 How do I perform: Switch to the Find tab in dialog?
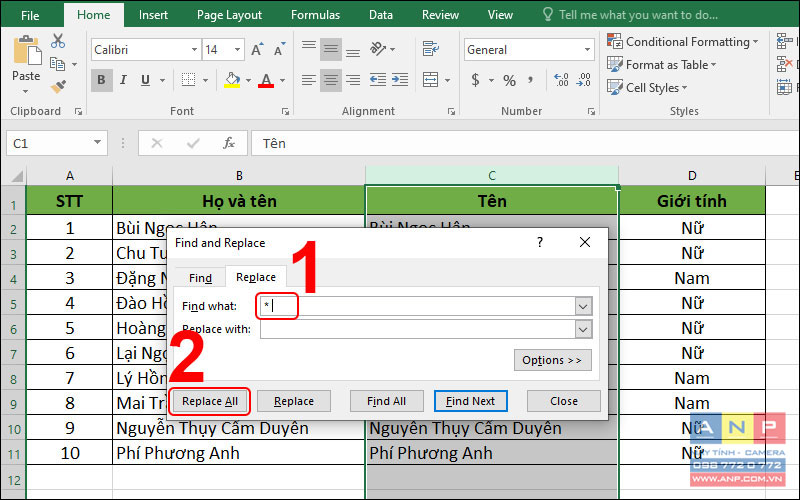(200, 278)
